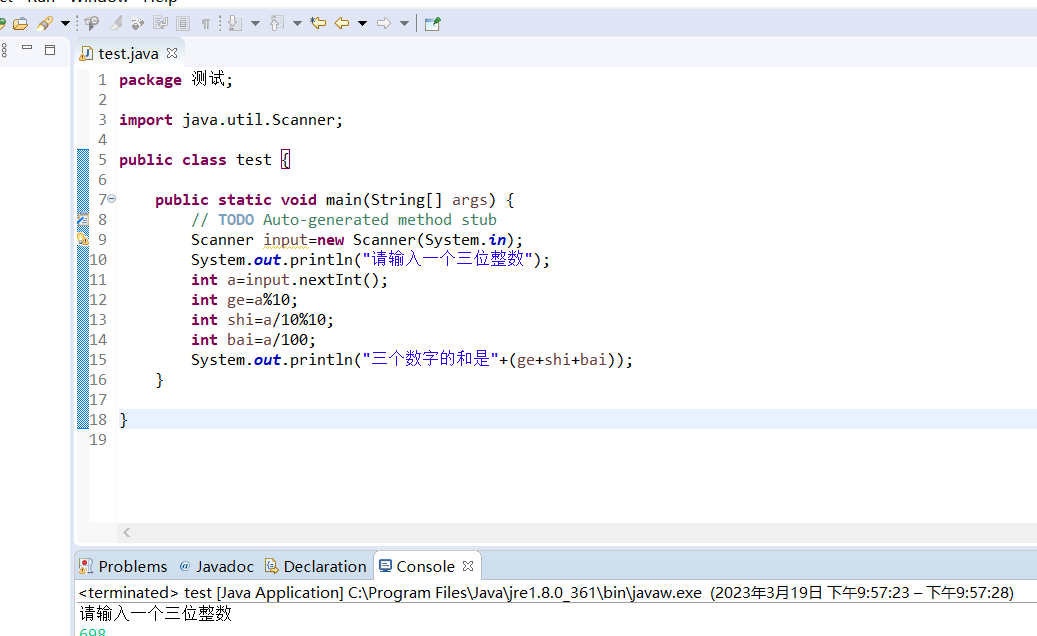Viewport: 1037px width, 636px height.
Task: Click the task marker on line 8
Action: tap(83, 219)
